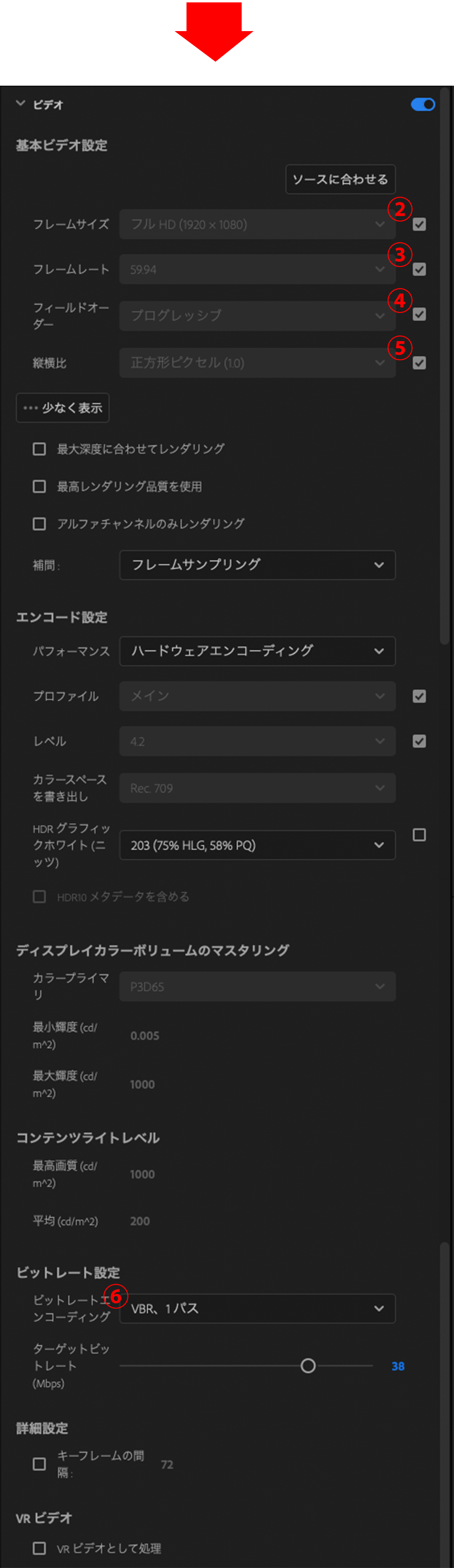
Task: Click the ターゲットビットレート slider handle
Action: (x=309, y=1366)
